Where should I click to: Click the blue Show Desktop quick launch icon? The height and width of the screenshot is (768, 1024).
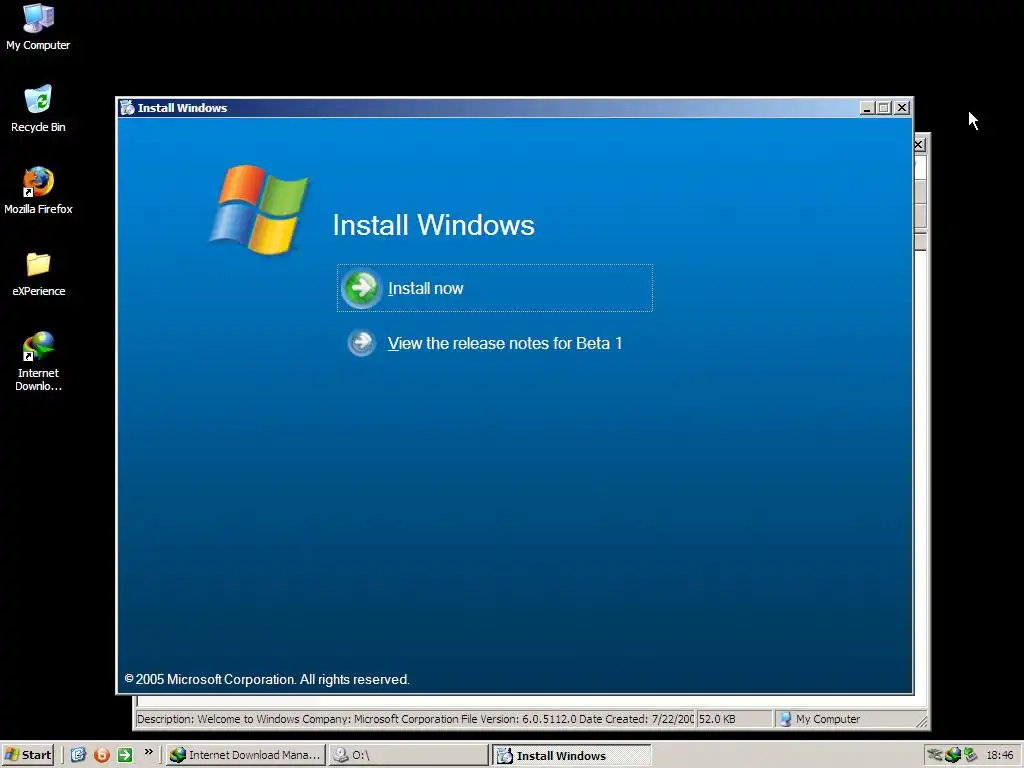78,755
